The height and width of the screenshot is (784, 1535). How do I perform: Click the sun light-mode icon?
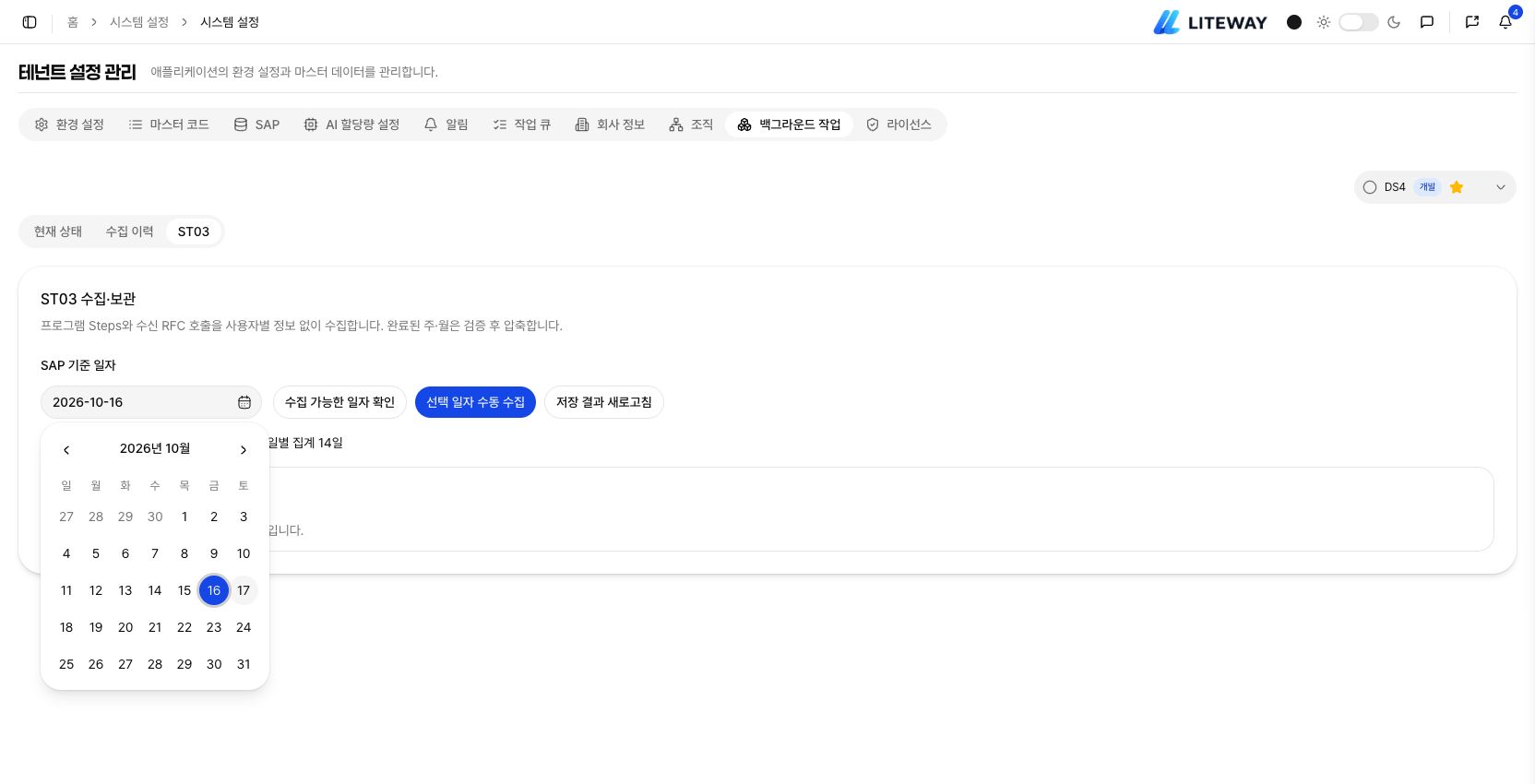[x=1324, y=22]
